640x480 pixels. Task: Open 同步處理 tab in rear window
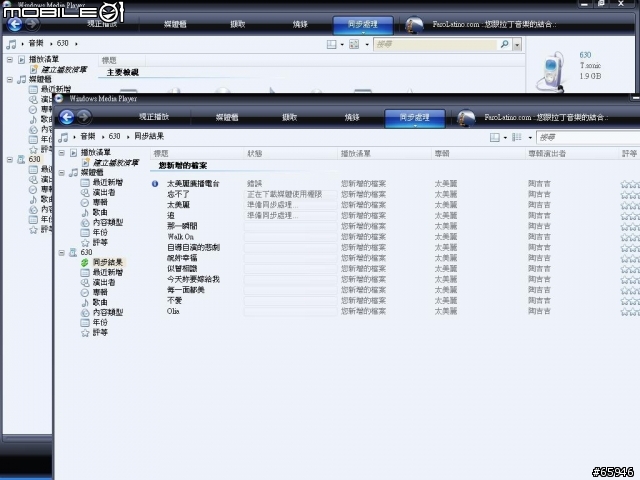[x=363, y=25]
